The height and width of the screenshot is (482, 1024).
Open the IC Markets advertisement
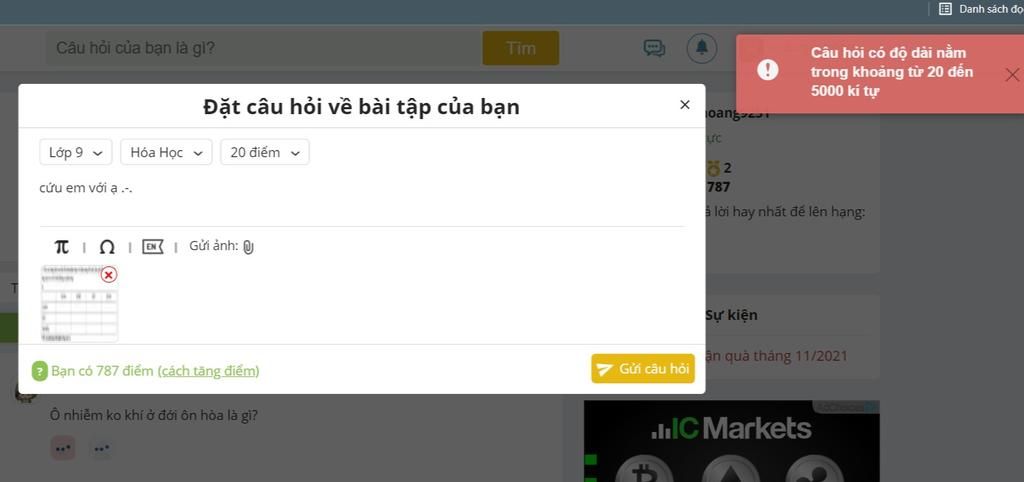coord(731,441)
